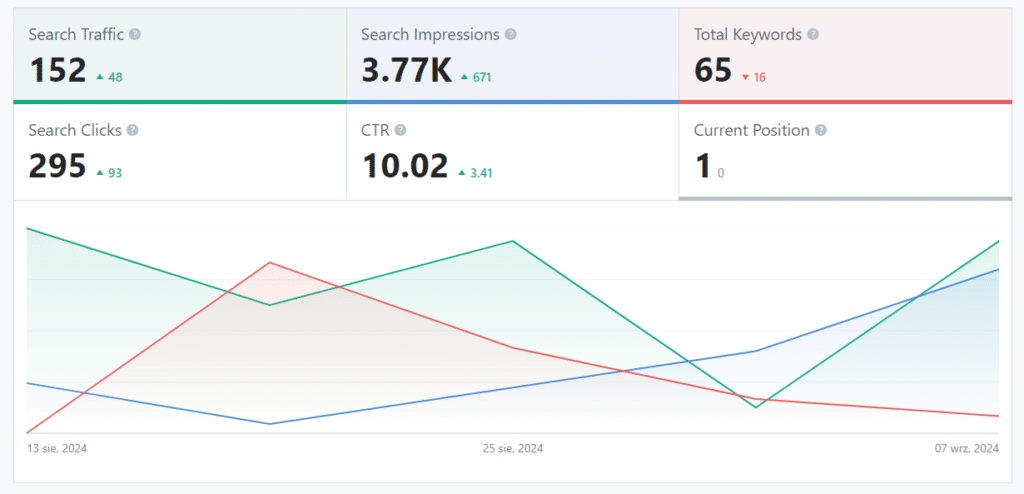Click the help icon beside Search Traffic
Viewport: 1024px width, 494px height.
tap(135, 35)
